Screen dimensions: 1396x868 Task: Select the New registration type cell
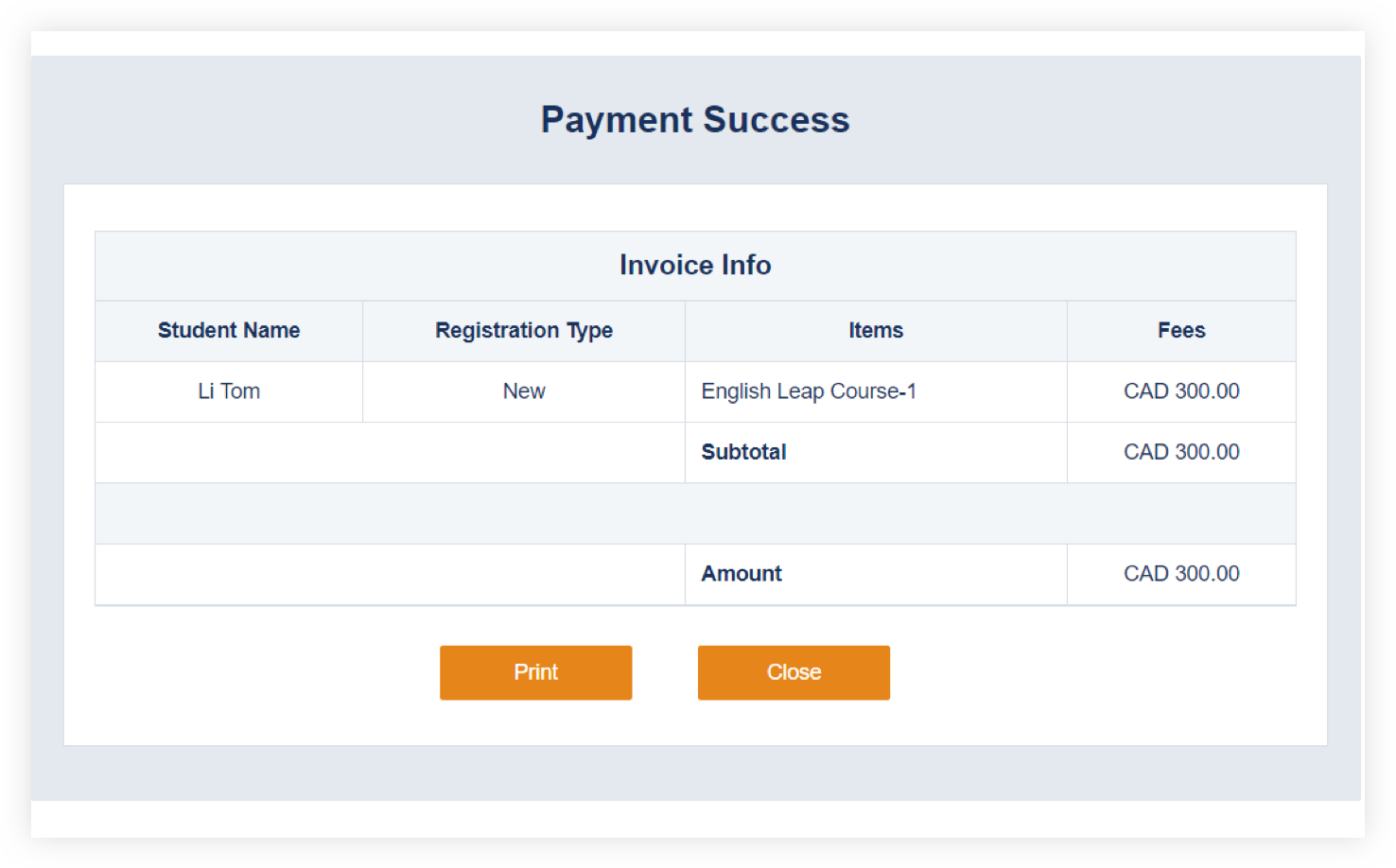524,391
